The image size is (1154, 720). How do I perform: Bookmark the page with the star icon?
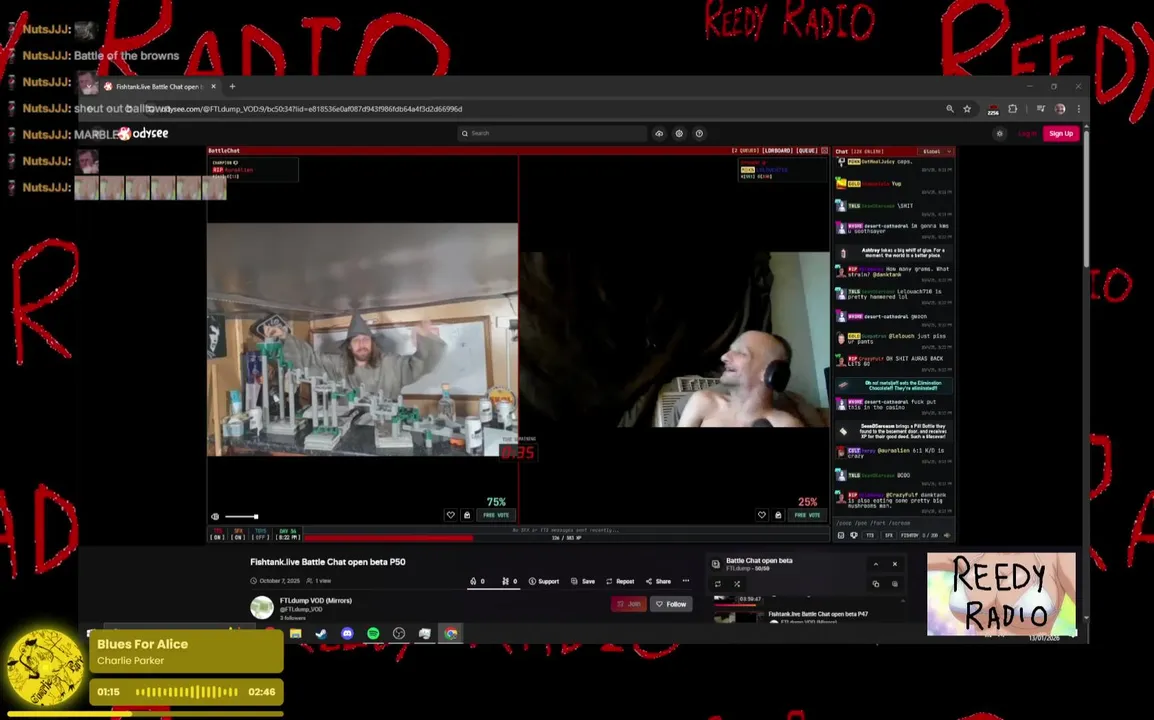click(x=967, y=109)
